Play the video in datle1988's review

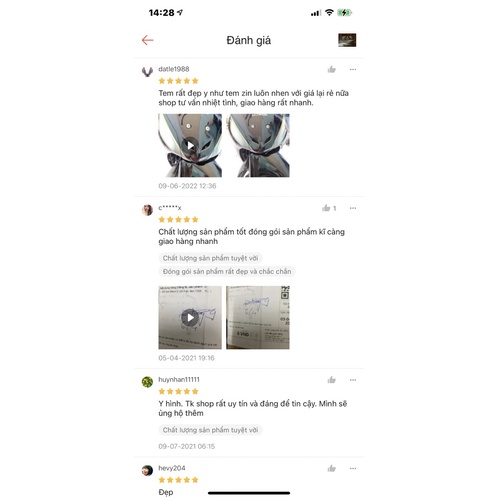click(190, 145)
